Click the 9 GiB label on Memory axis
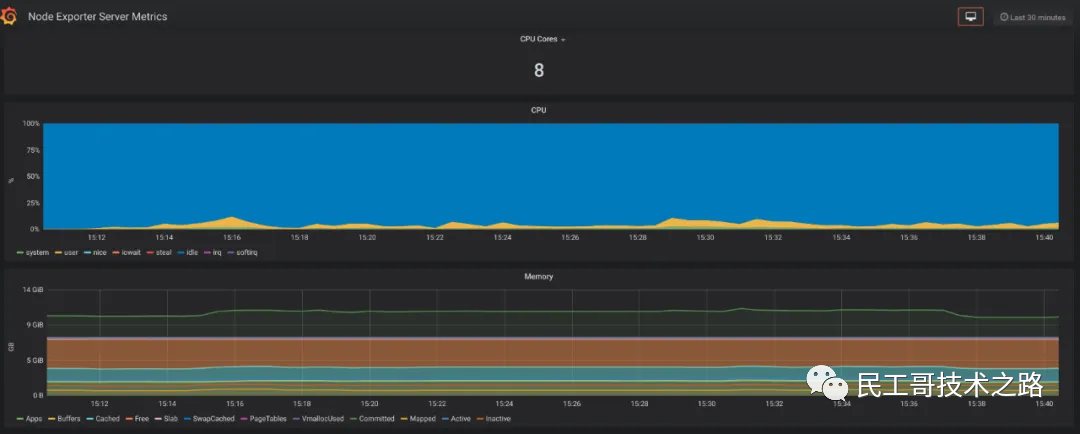This screenshot has height=434, width=1080. pos(34,324)
